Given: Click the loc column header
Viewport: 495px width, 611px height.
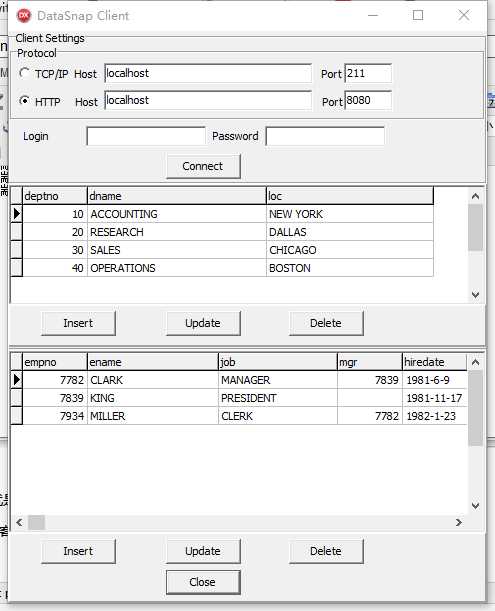Looking at the screenshot, I should pyautogui.click(x=350, y=196).
